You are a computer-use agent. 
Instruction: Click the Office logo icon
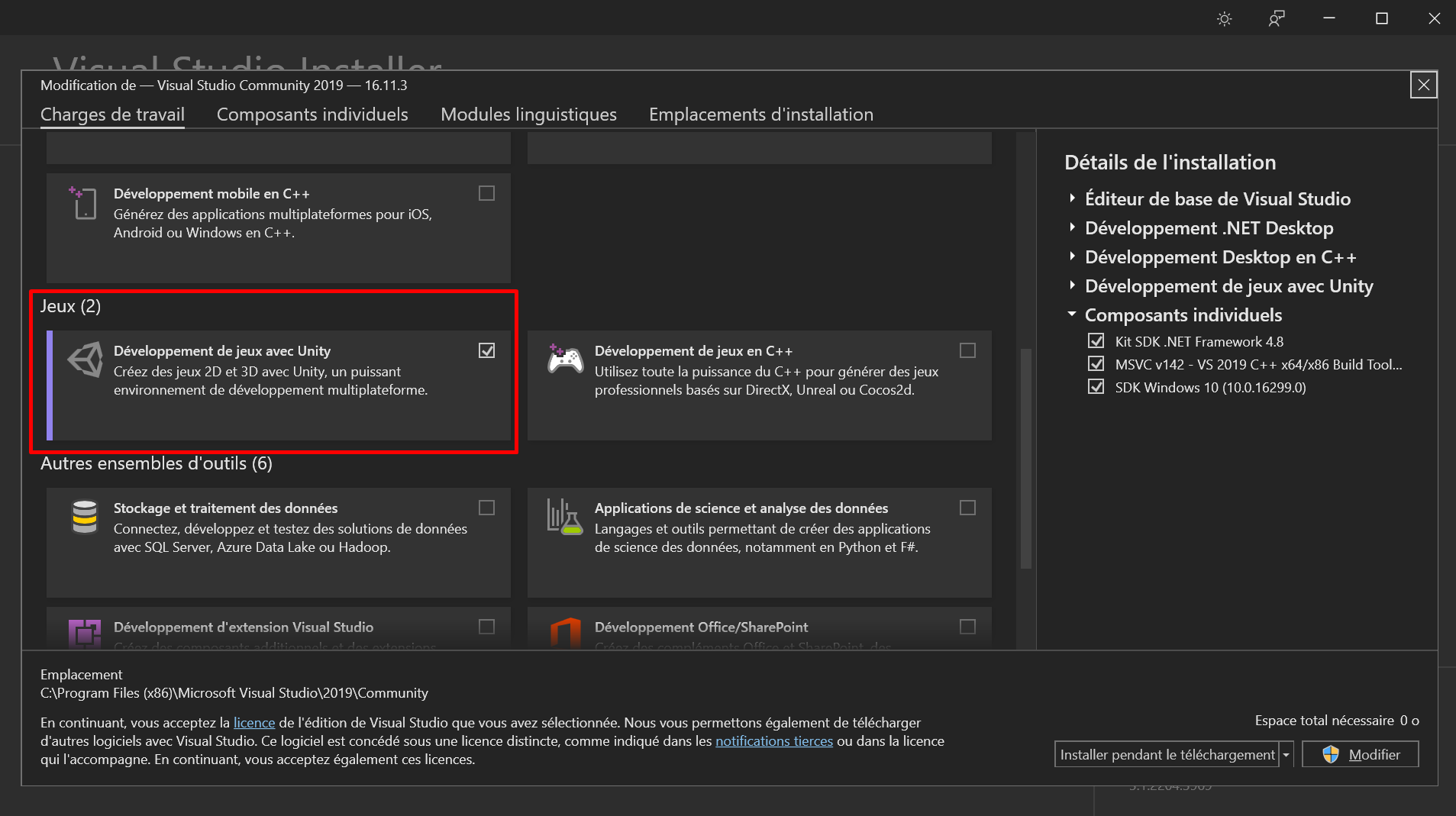(566, 634)
